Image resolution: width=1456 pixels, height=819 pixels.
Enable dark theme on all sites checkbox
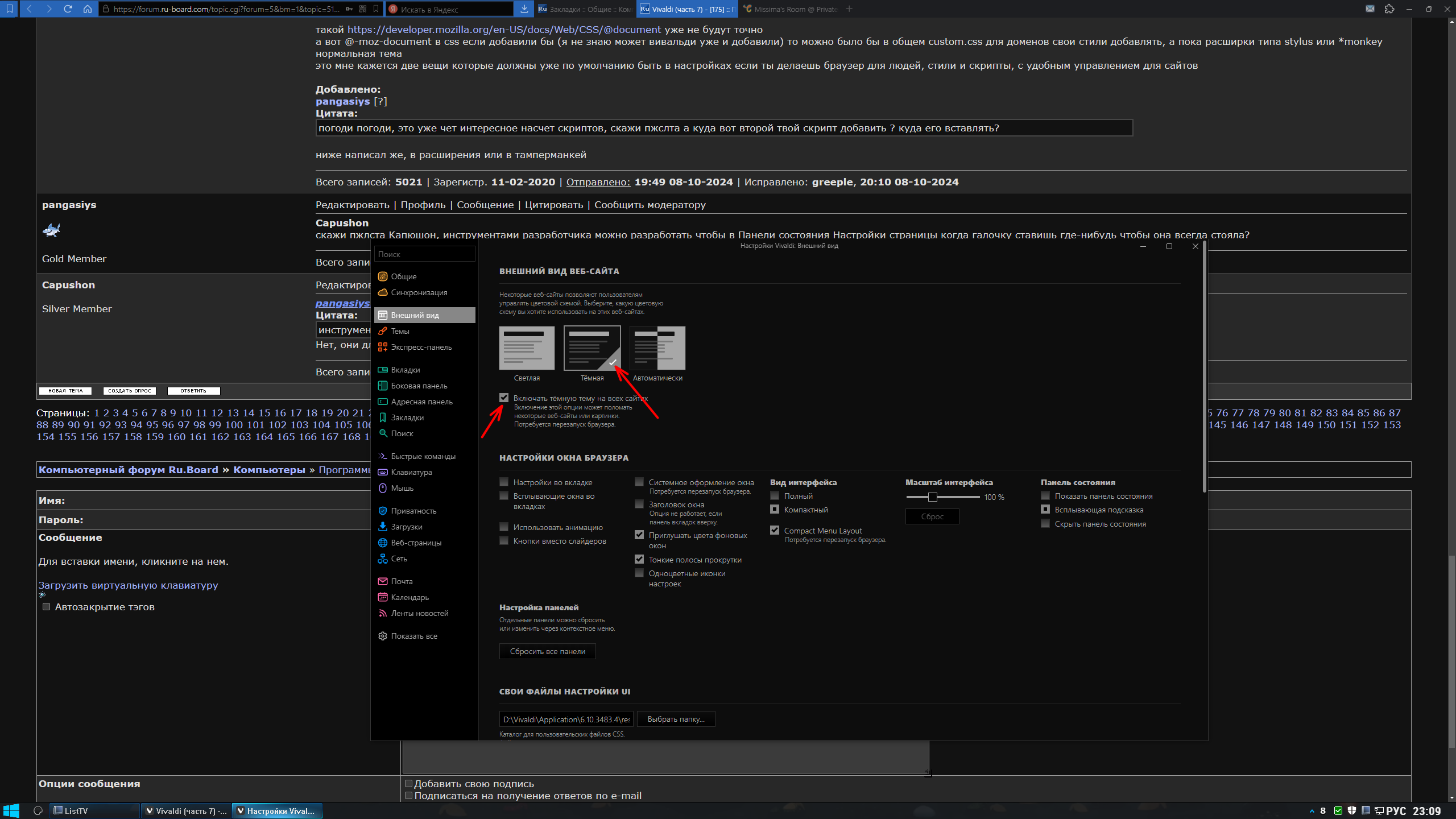pos(504,398)
